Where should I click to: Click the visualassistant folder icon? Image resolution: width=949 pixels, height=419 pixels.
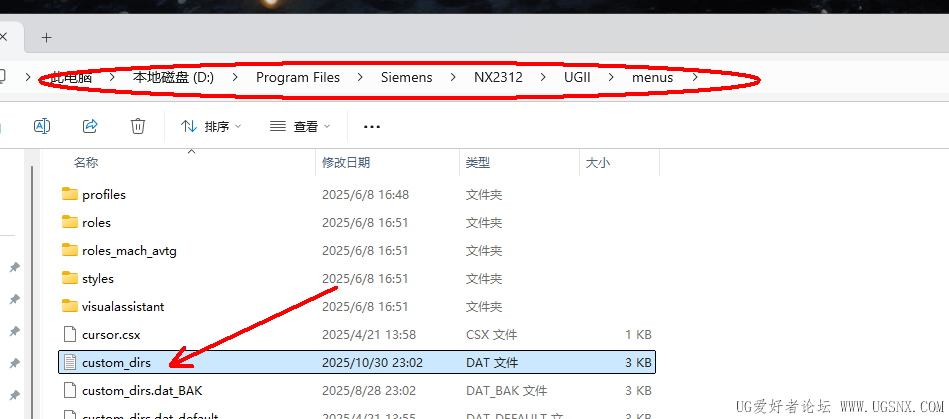click(x=70, y=306)
